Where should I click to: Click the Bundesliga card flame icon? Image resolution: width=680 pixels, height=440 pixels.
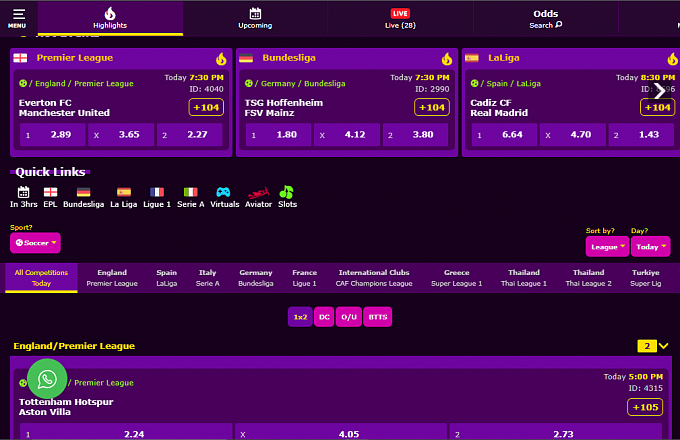coord(447,59)
